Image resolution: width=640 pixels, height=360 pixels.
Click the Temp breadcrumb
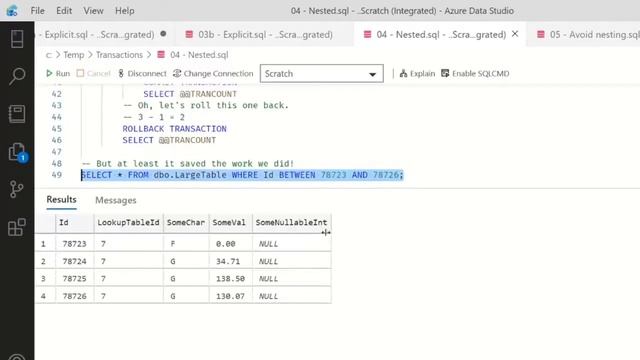(x=73, y=55)
